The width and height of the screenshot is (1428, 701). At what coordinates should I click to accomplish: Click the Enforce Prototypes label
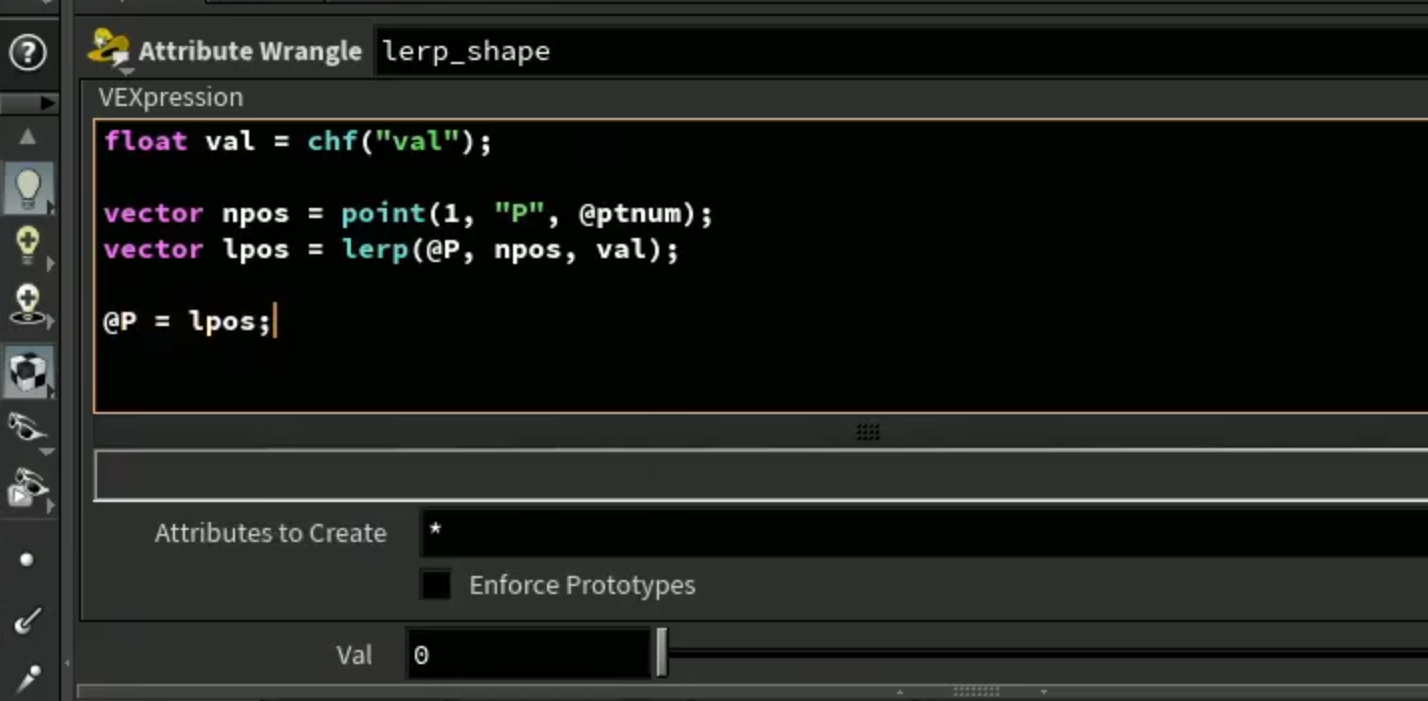pos(582,585)
